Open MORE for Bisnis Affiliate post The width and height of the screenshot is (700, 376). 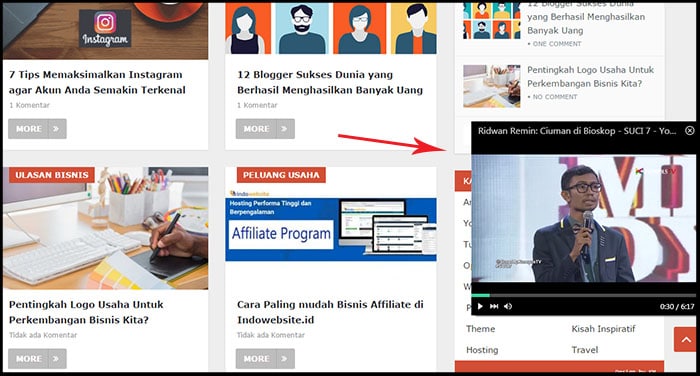[x=265, y=359]
